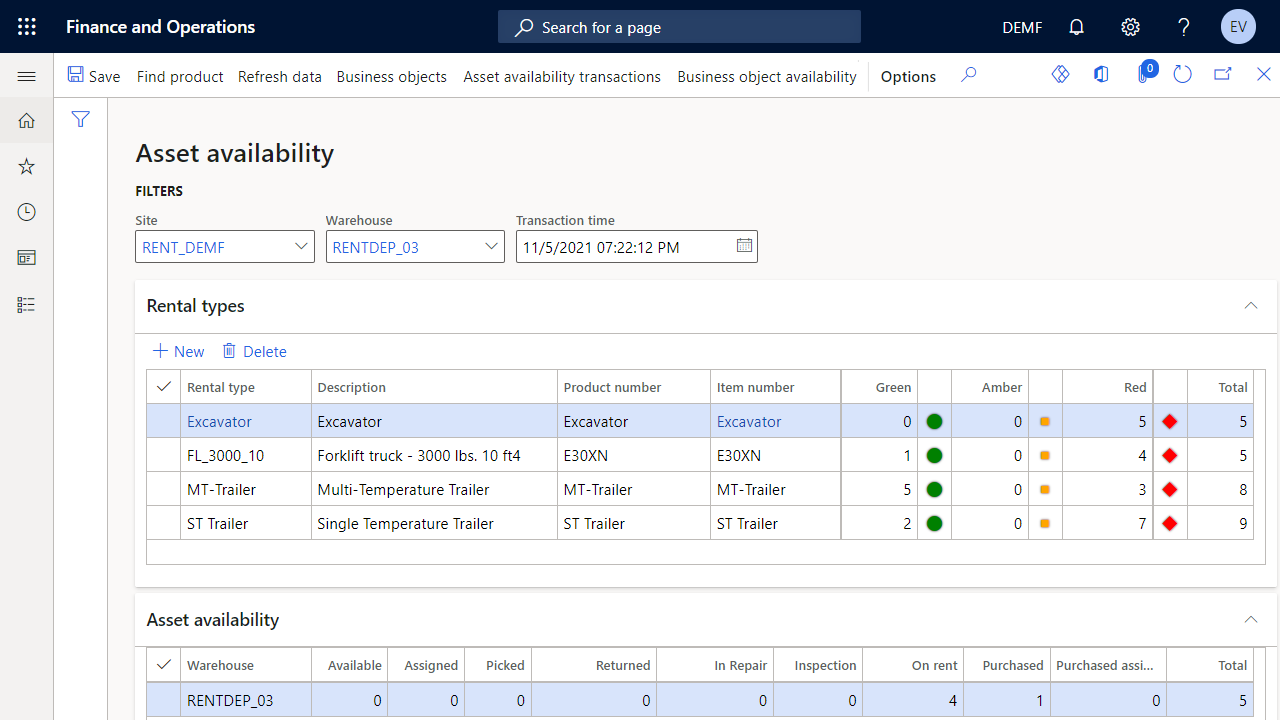Open the Excavator item number link
Image resolution: width=1280 pixels, height=720 pixels.
pos(749,421)
